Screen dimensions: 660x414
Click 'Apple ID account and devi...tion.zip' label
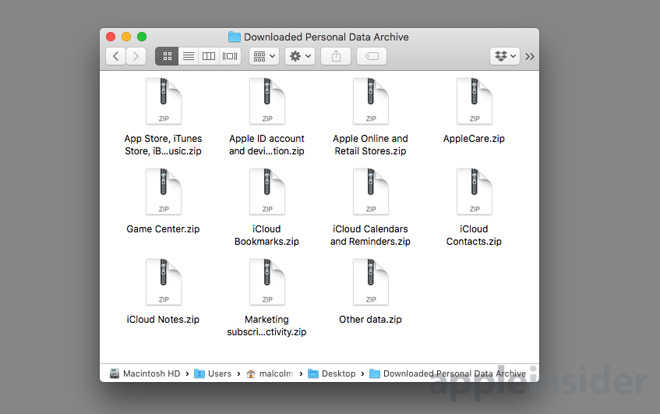[267, 145]
